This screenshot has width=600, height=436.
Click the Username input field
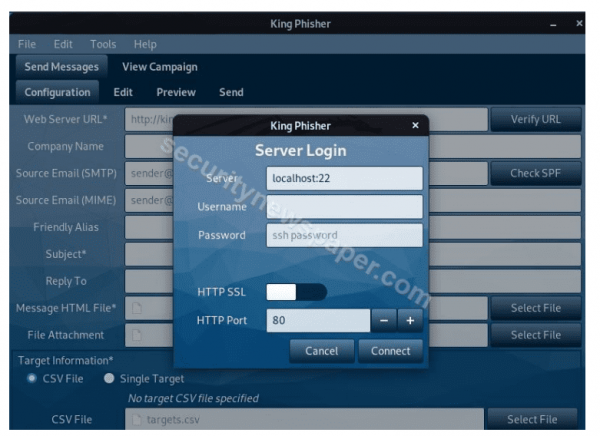click(x=344, y=207)
